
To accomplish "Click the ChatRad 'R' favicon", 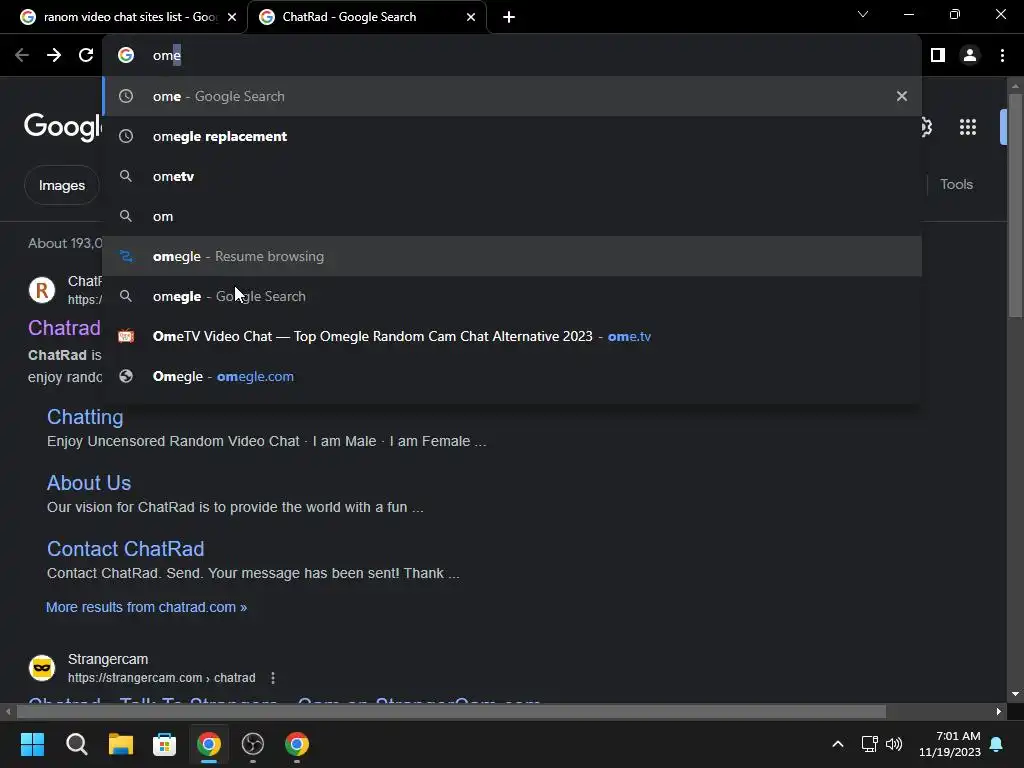I will pyautogui.click(x=42, y=289).
